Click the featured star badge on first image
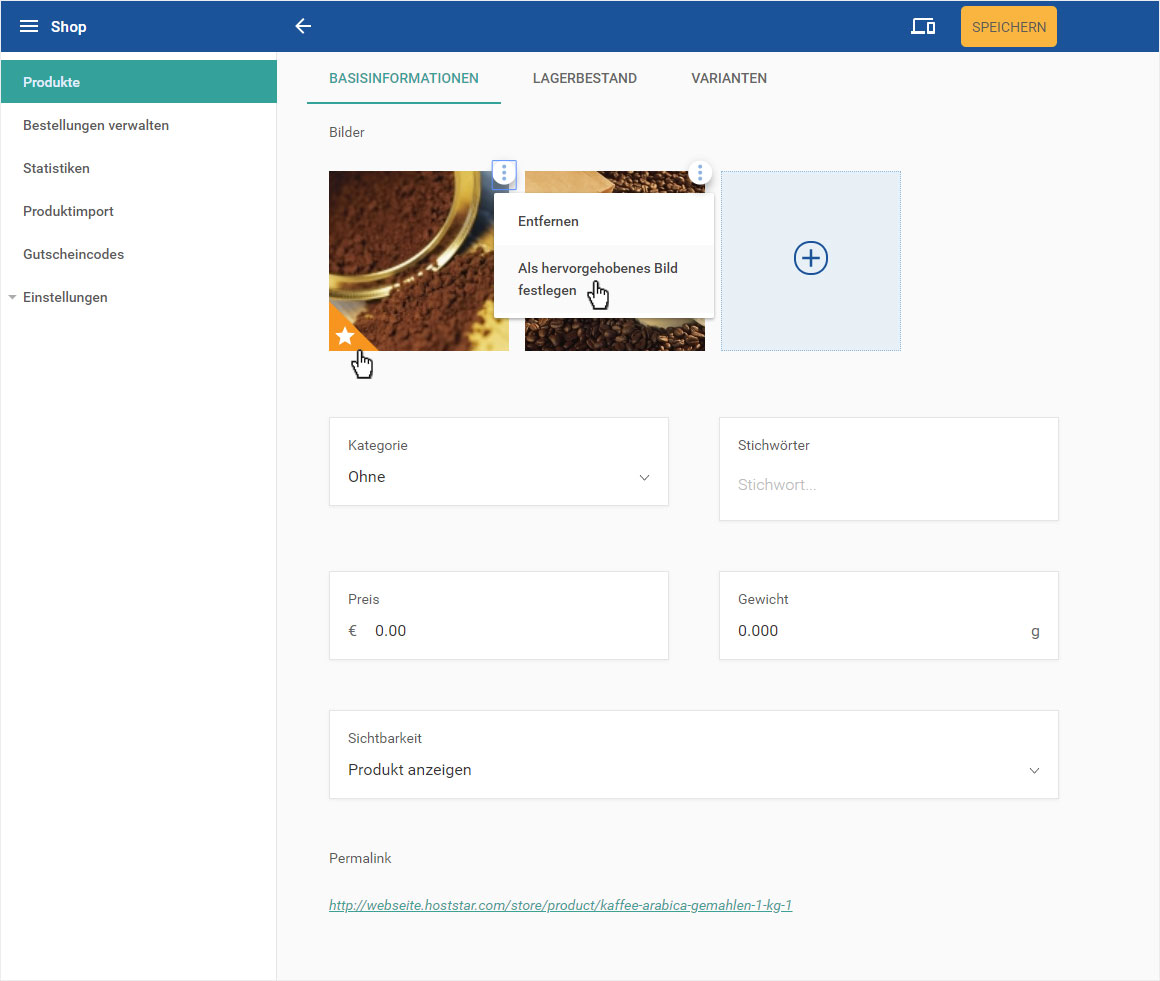The image size is (1160, 981). point(345,336)
